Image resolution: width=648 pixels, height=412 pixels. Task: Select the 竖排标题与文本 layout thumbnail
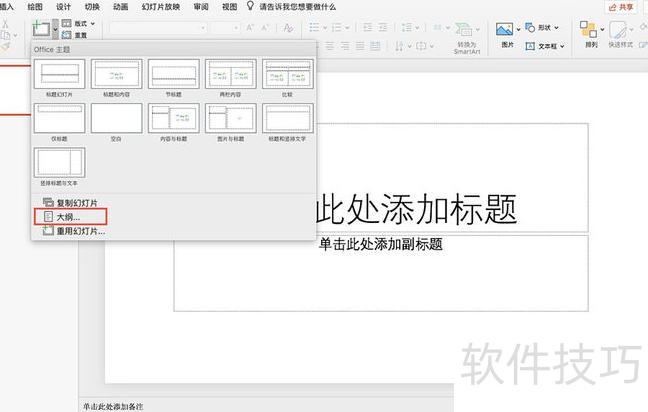60,162
